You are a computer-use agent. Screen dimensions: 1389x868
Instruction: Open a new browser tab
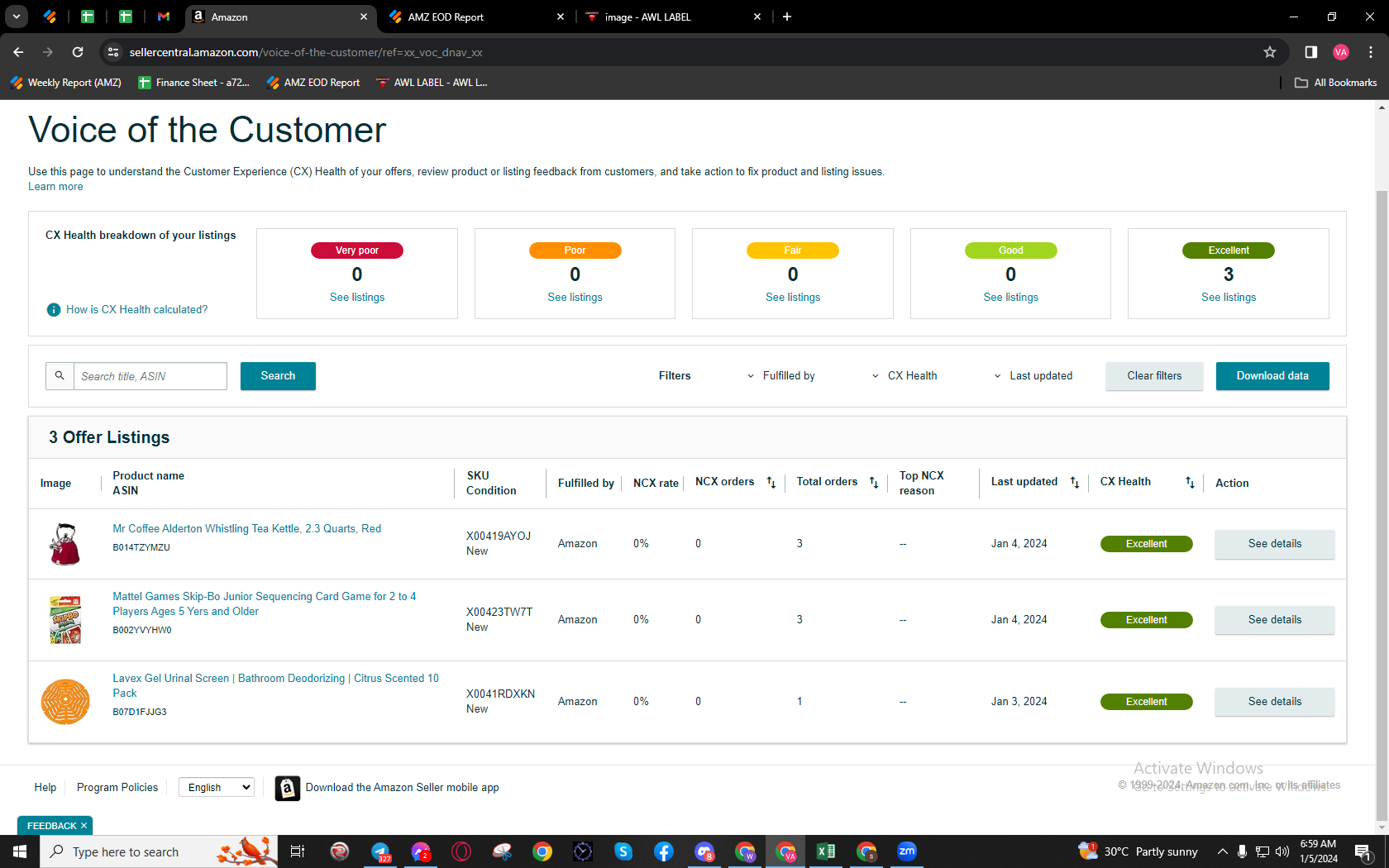(x=787, y=17)
